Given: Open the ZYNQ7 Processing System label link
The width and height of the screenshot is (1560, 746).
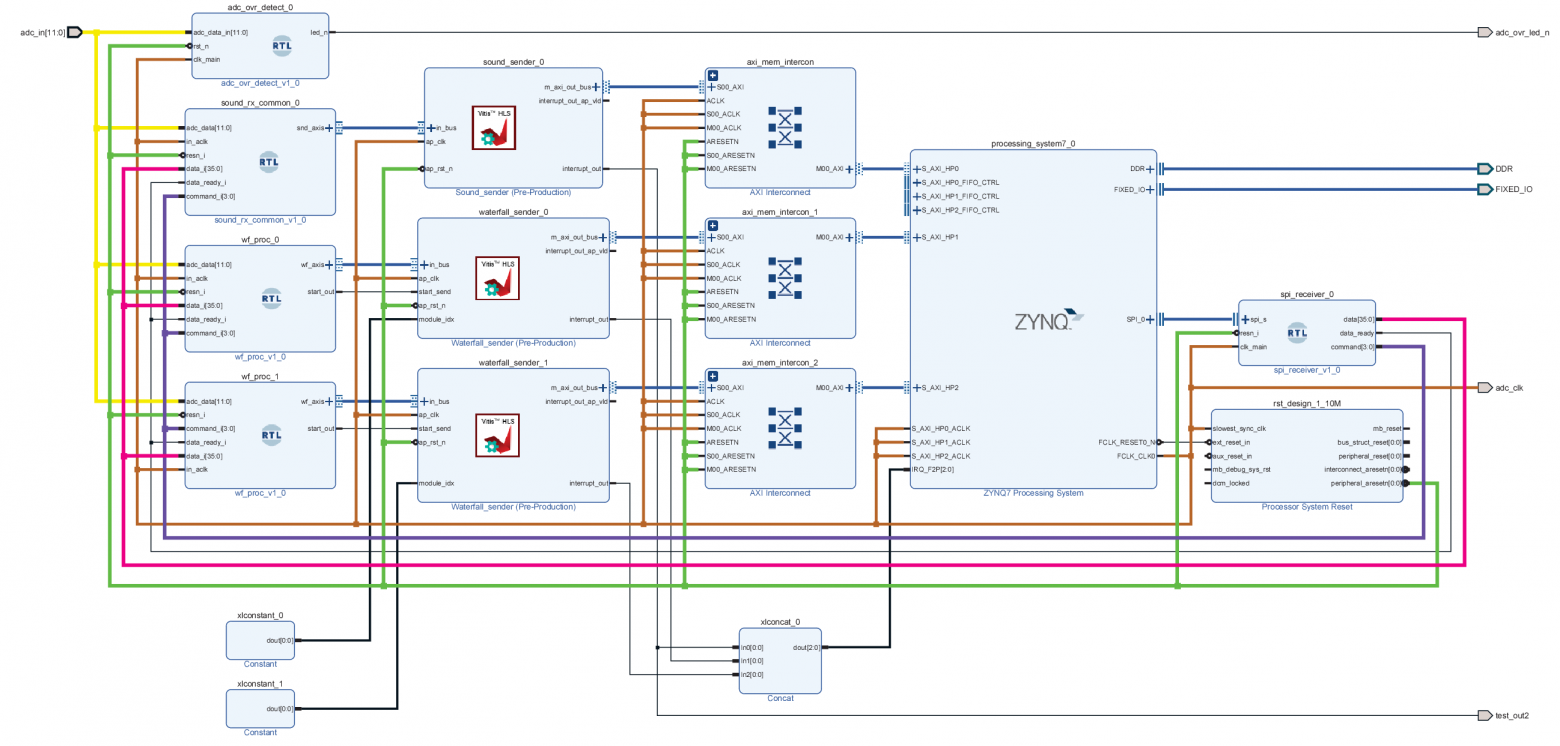Looking at the screenshot, I should 1033,493.
